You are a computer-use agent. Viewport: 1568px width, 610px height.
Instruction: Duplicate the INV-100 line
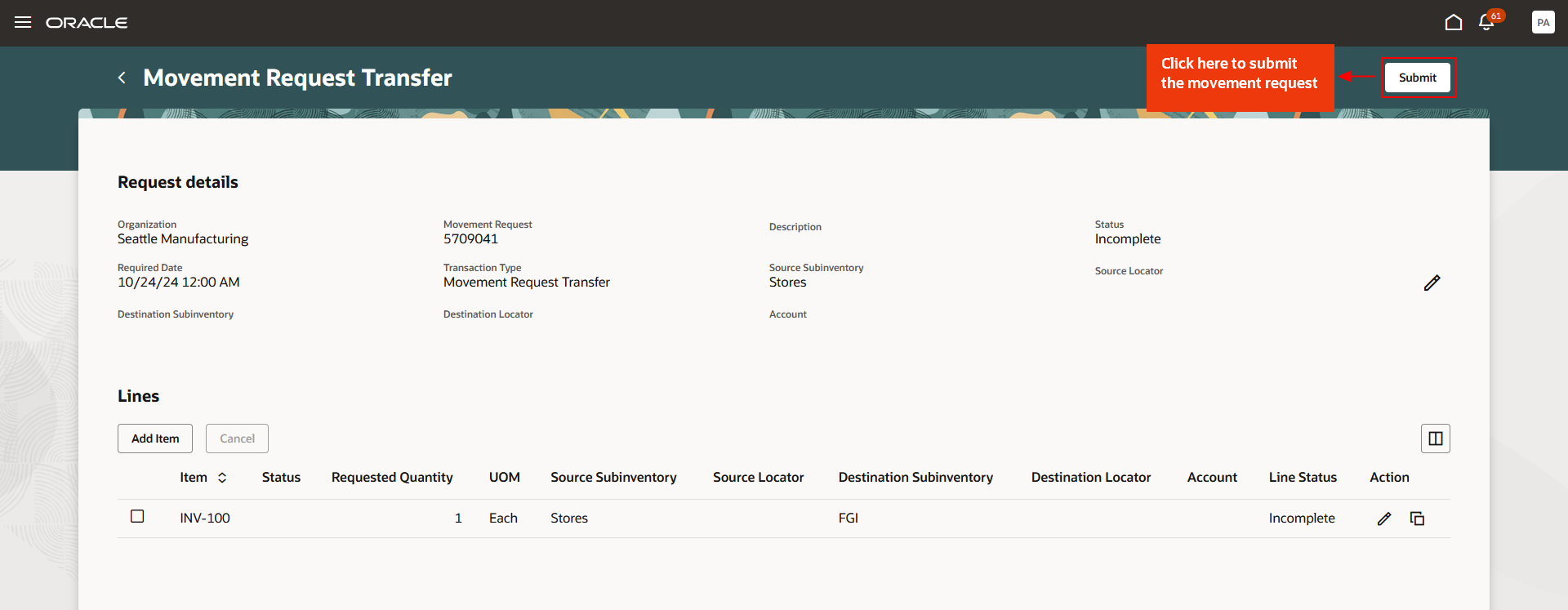pyautogui.click(x=1417, y=519)
